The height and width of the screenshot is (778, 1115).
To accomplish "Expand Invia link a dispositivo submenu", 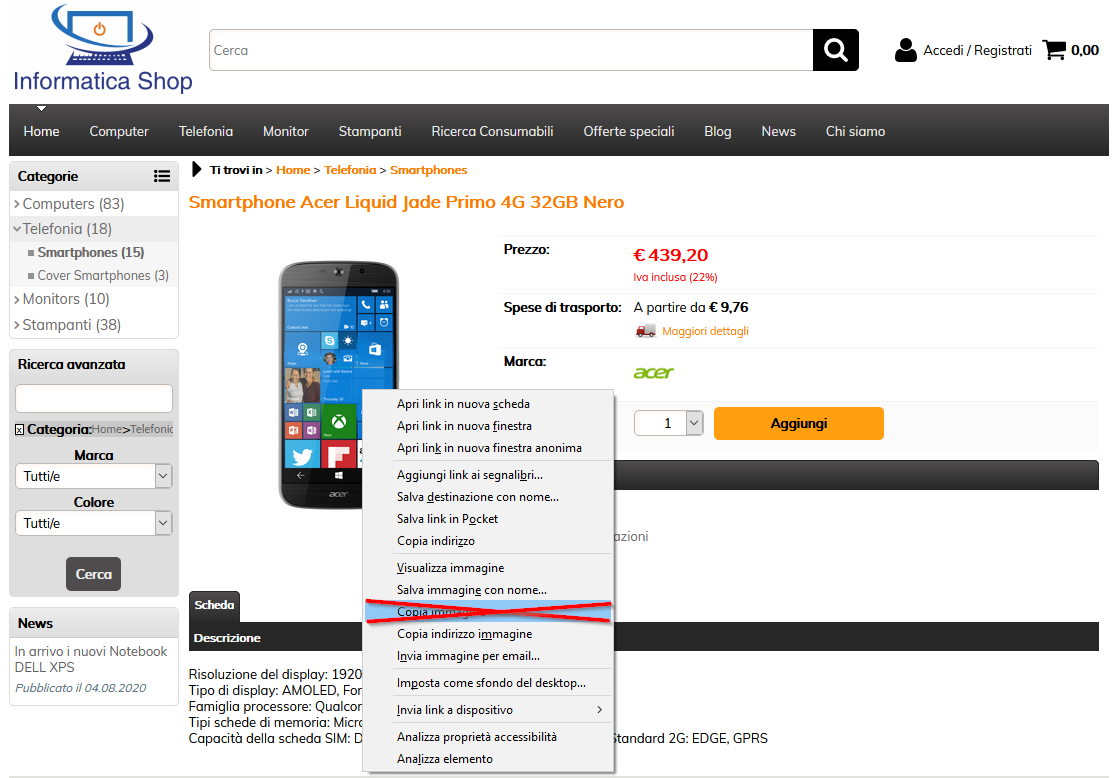I will (488, 710).
